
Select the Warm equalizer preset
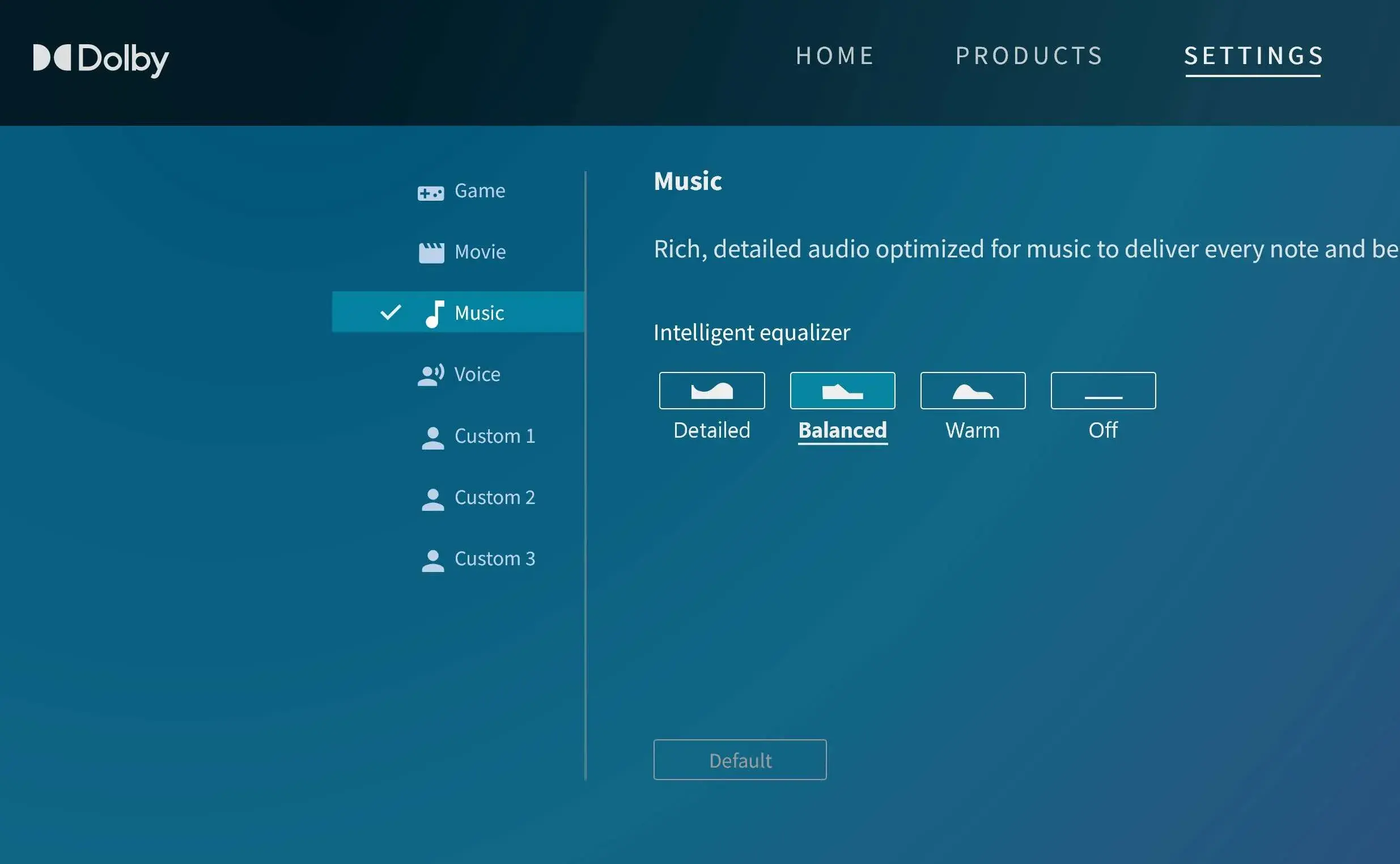(x=972, y=390)
